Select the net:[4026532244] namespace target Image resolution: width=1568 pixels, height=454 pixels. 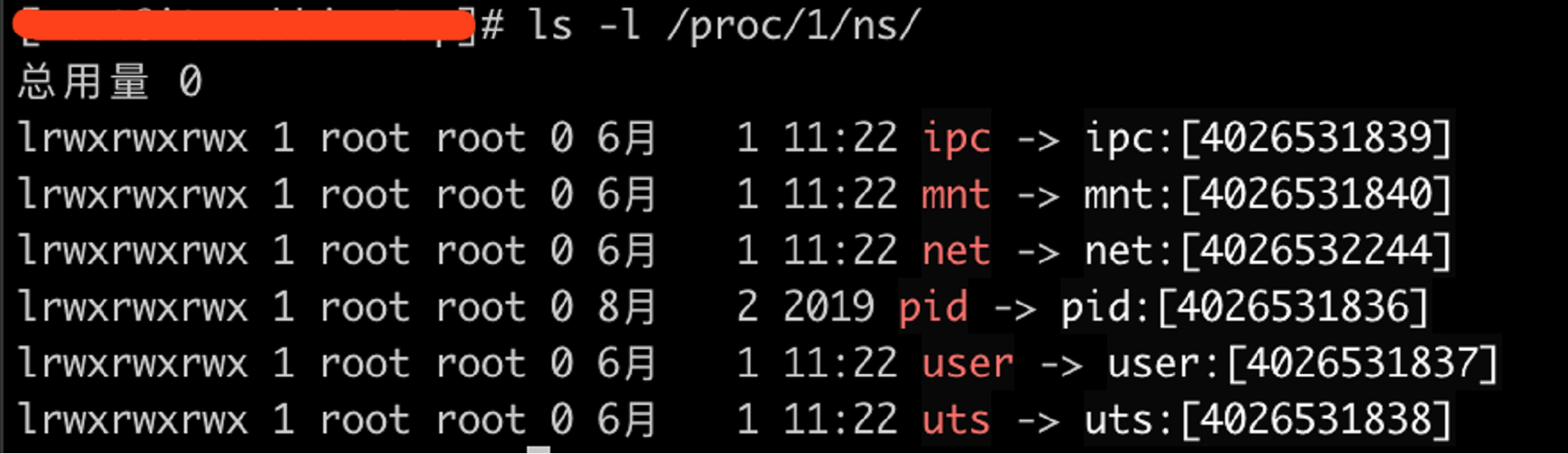click(x=1268, y=252)
